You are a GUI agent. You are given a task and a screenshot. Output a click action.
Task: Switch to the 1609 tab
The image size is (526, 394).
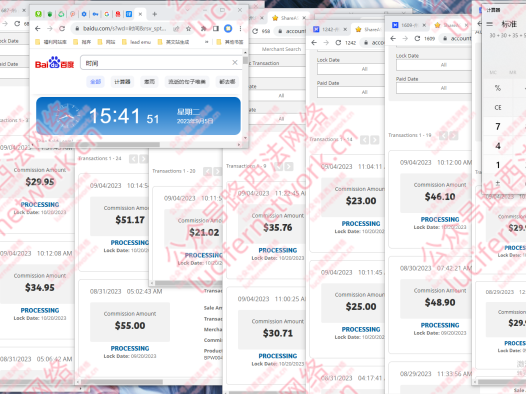(409, 25)
